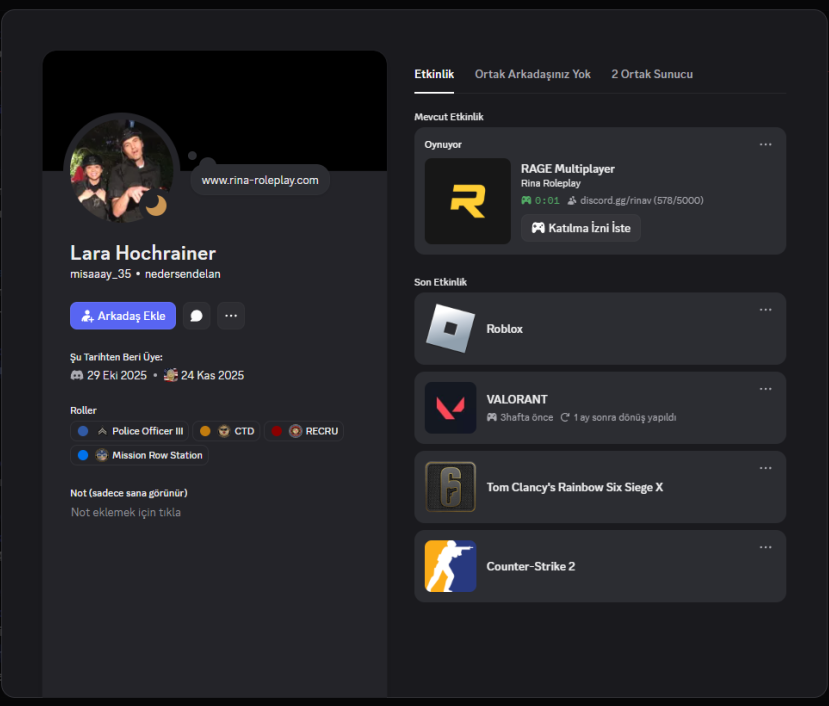
Task: Click the red RECRU role color dot
Action: point(277,431)
